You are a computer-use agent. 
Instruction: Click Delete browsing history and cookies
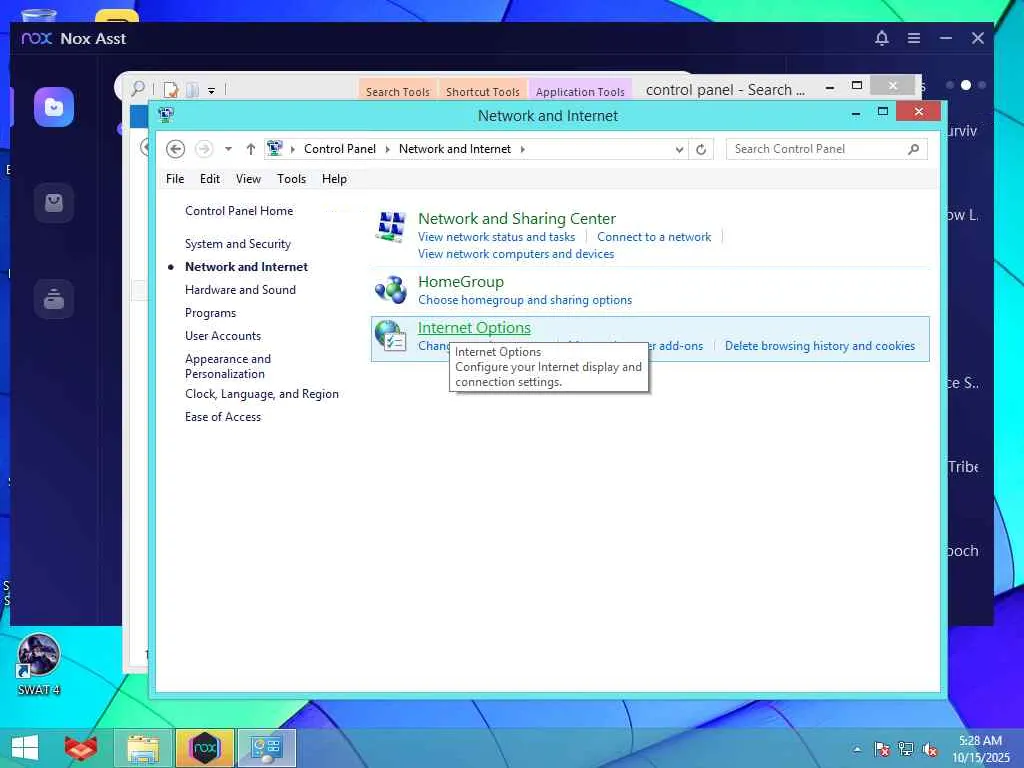pyautogui.click(x=820, y=345)
